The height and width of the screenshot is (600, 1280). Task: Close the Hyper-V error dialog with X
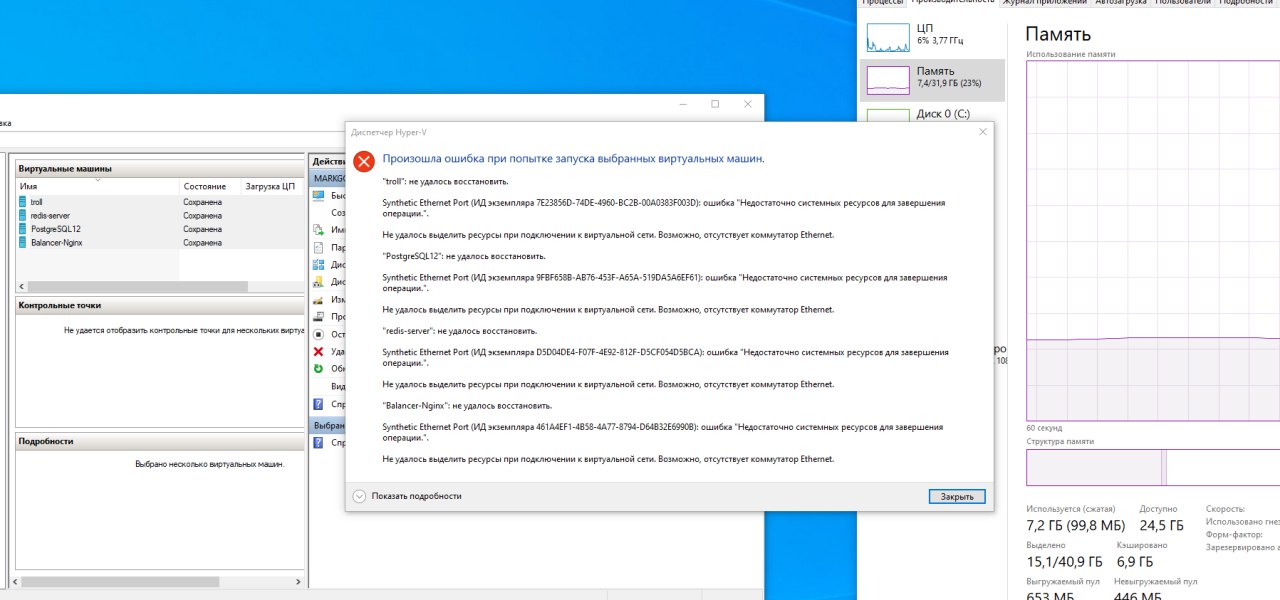point(982,131)
